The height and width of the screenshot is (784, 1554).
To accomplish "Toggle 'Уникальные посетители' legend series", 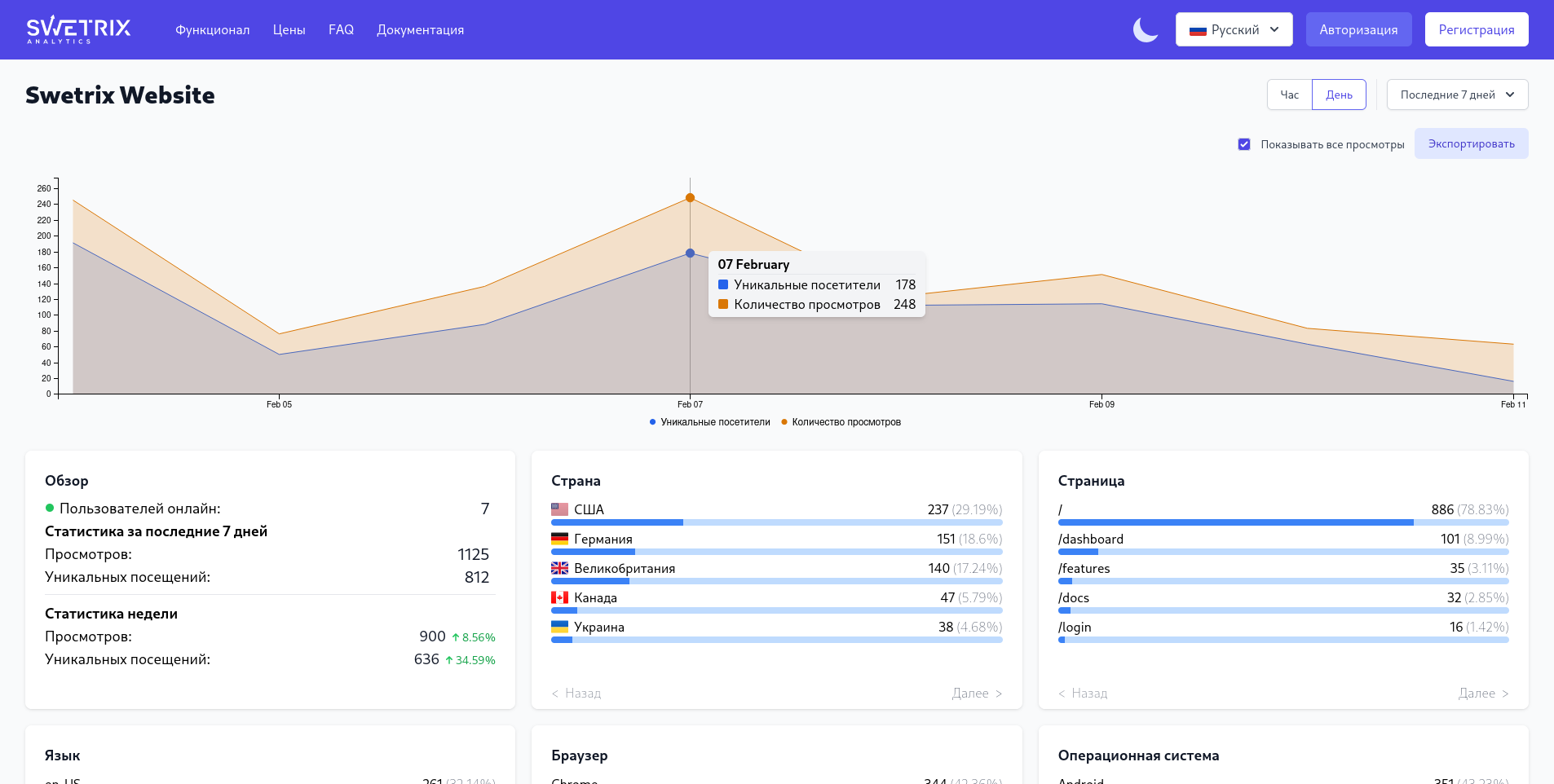I will (x=709, y=422).
